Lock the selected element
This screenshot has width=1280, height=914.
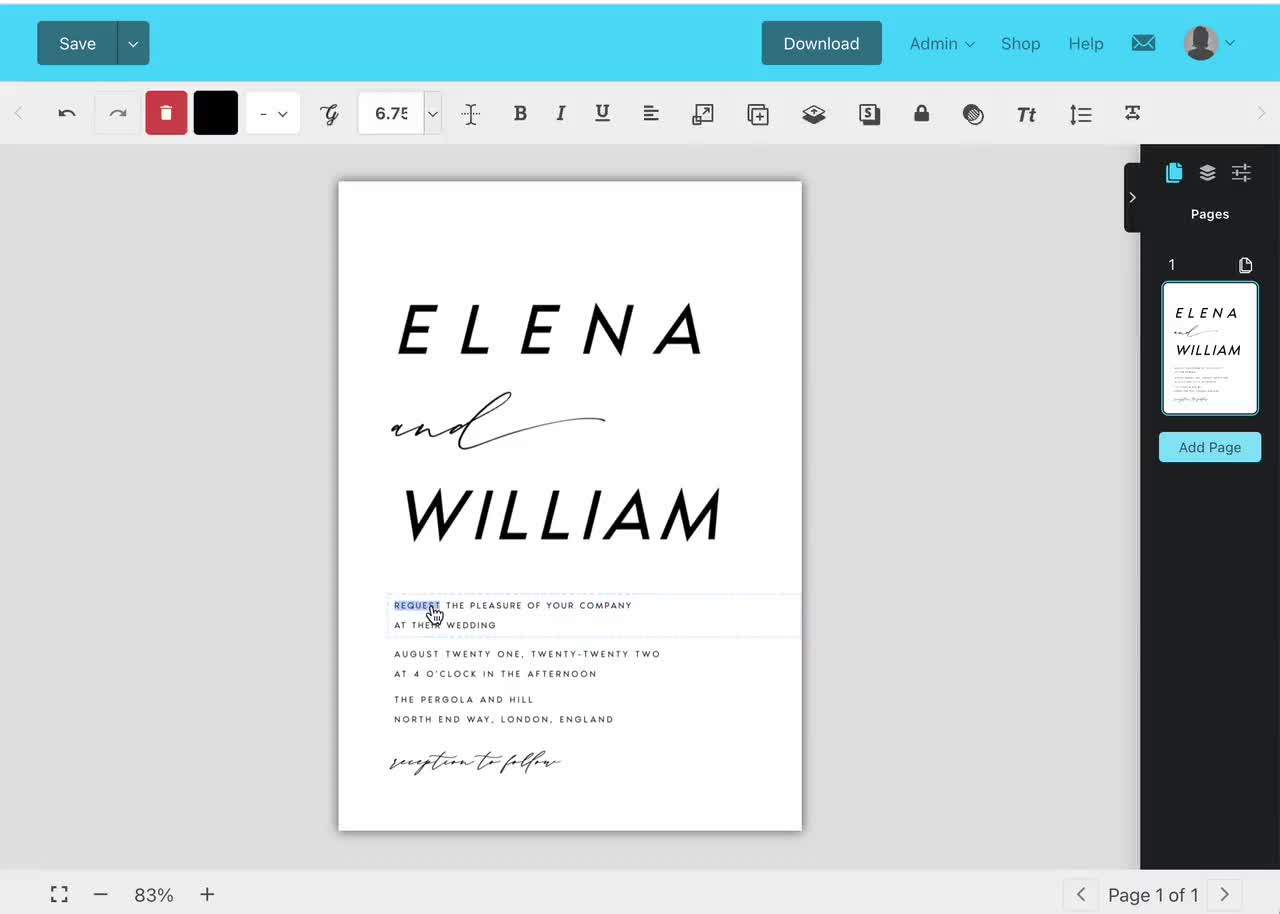922,113
